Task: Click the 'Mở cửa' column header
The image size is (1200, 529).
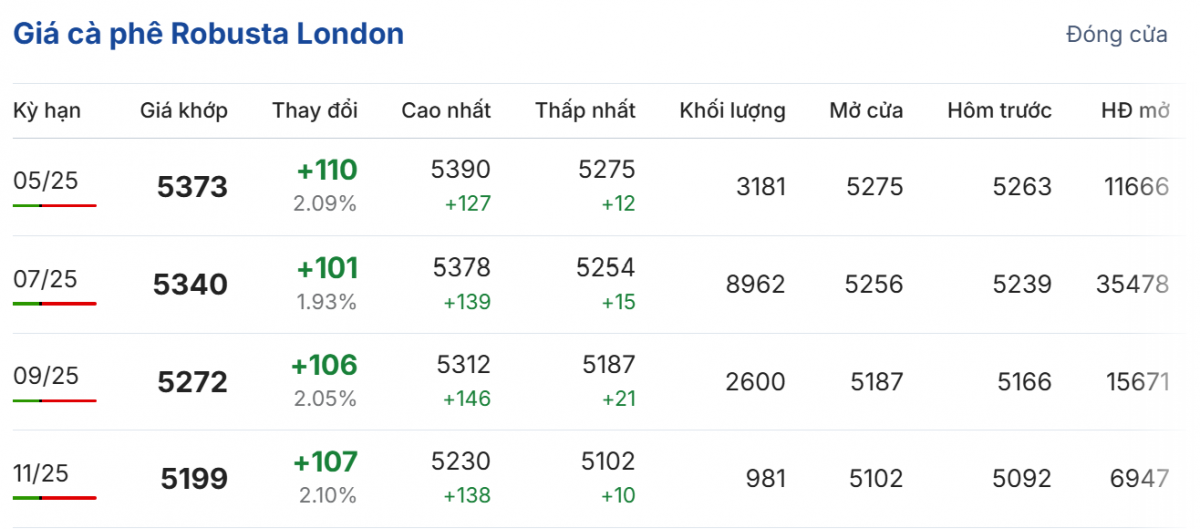Action: (x=866, y=111)
